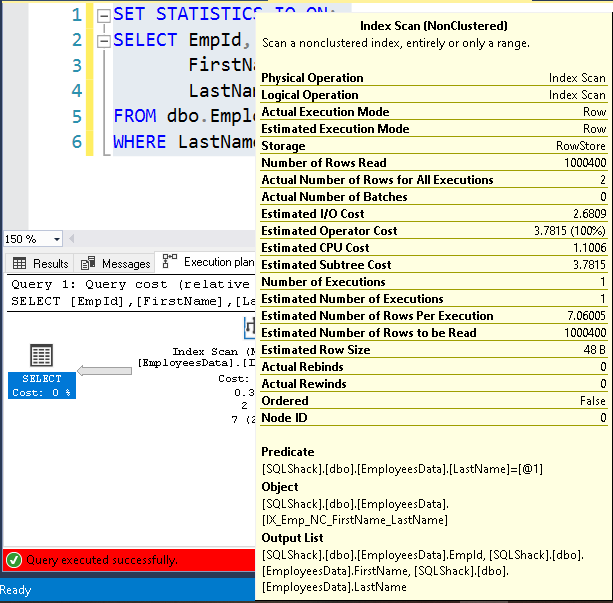Click the Index Scan (NonClustered) tooltip title
The height and width of the screenshot is (603, 613).
[434, 26]
